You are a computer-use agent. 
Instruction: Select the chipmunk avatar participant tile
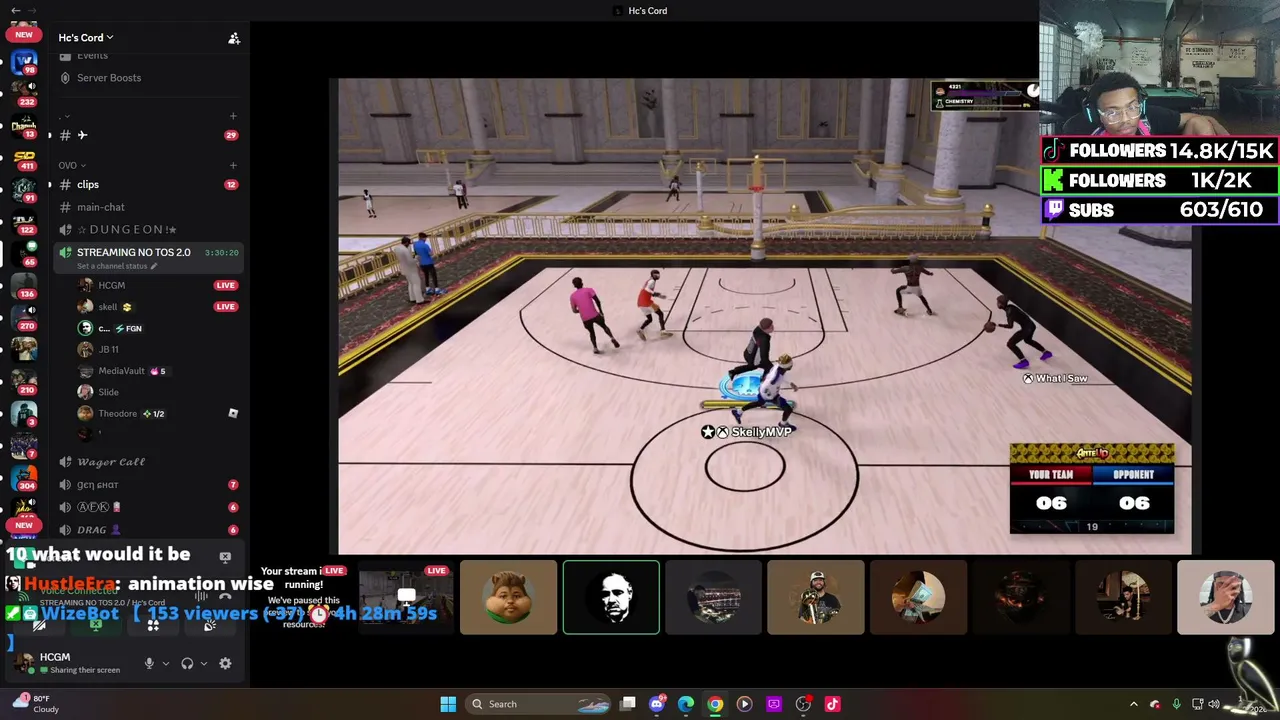click(508, 597)
